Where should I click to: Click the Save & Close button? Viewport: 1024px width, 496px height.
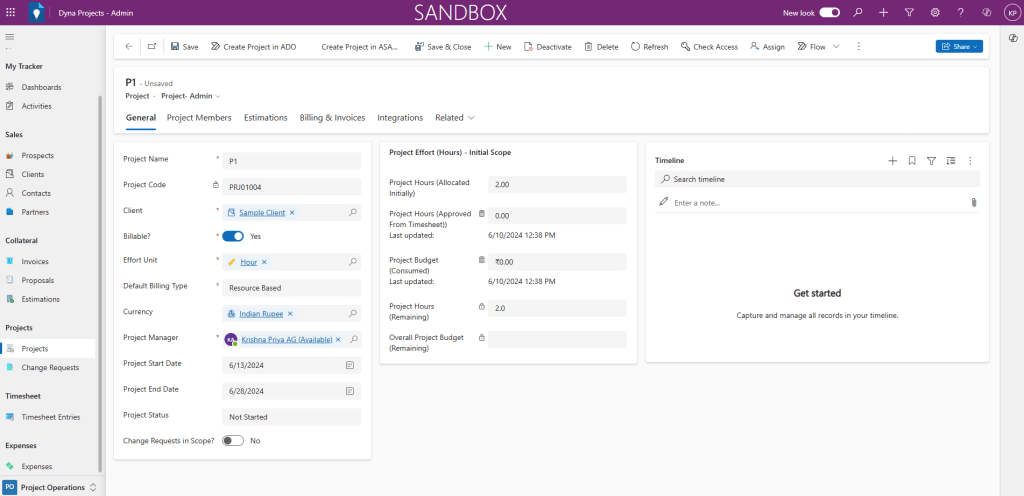(x=442, y=47)
